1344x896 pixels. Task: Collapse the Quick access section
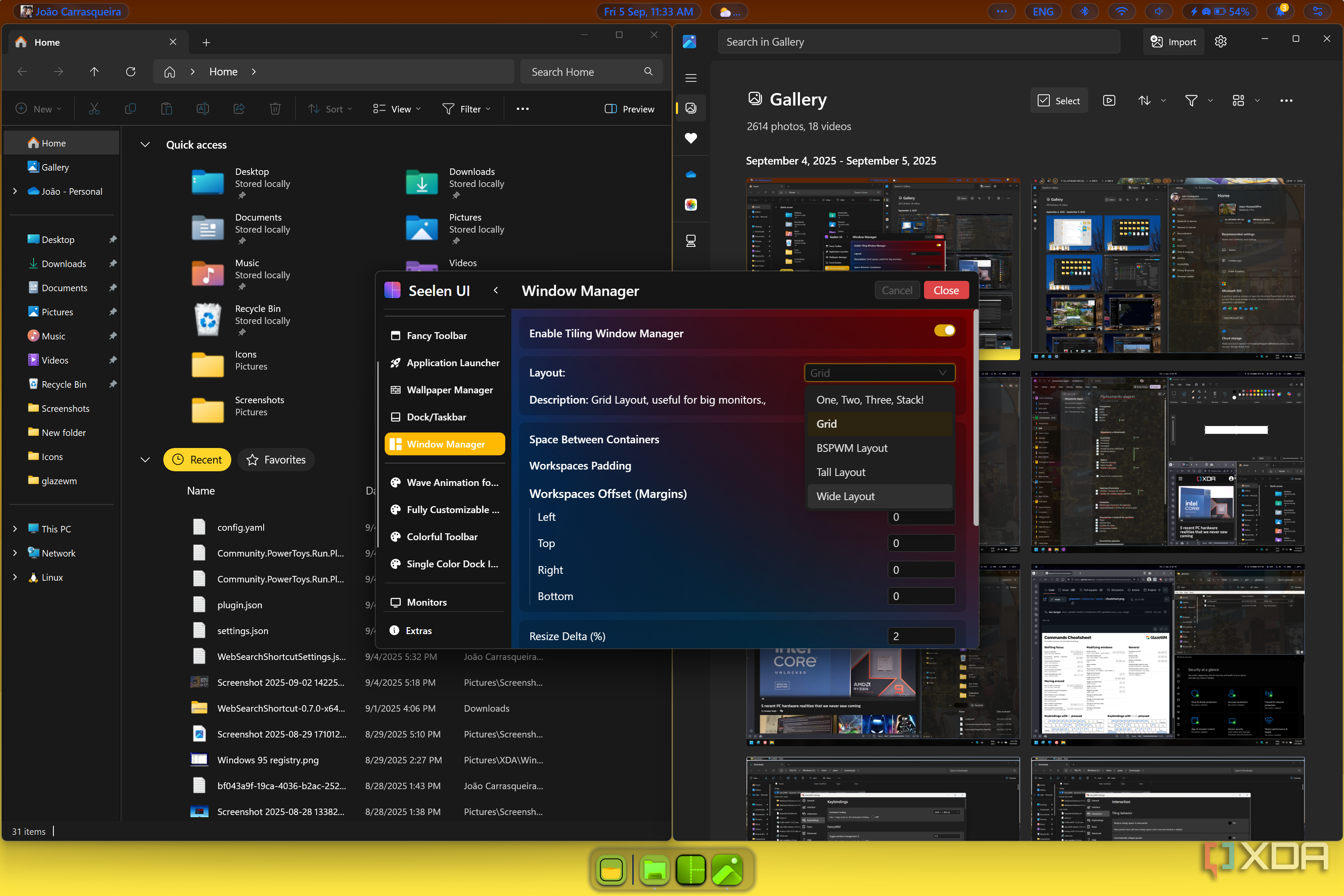click(x=145, y=145)
